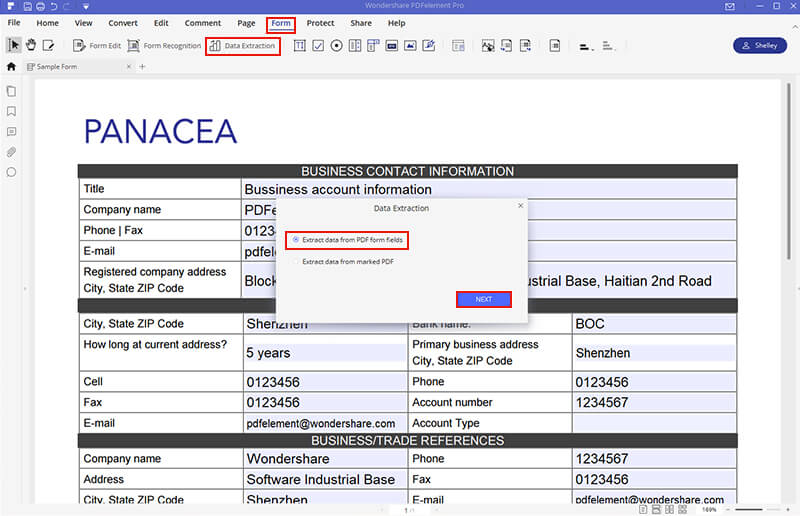Viewport: 800px width, 516px height.
Task: Open the bookmarks panel in sidebar
Action: (x=11, y=111)
